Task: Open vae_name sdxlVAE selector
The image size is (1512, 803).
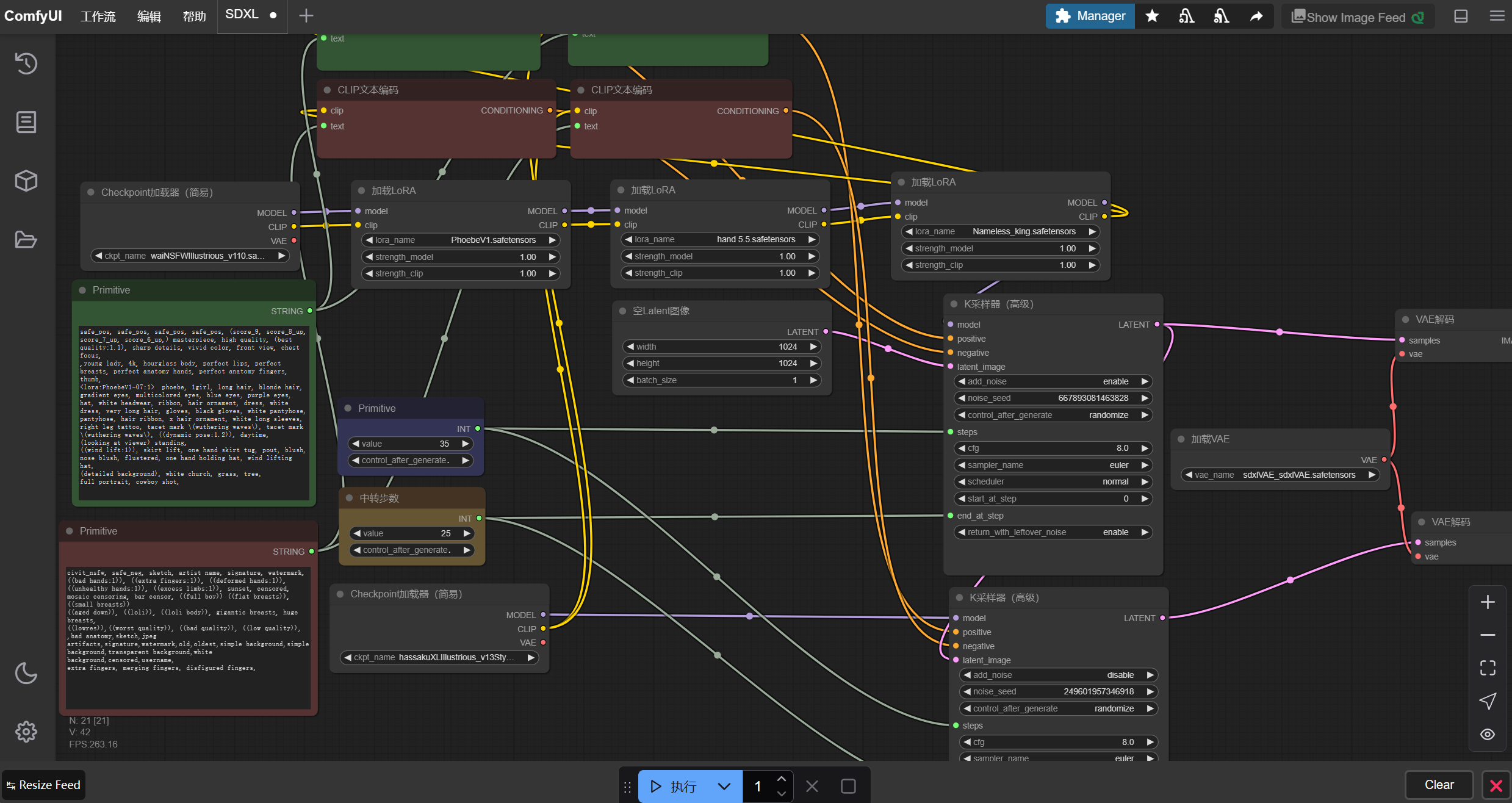Action: (x=1280, y=475)
